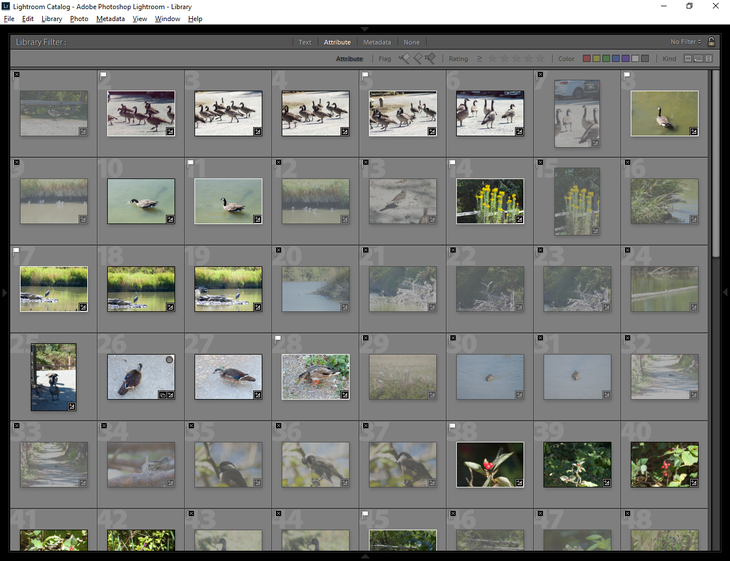730x561 pixels.
Task: Set rating filter to one star
Action: point(492,59)
